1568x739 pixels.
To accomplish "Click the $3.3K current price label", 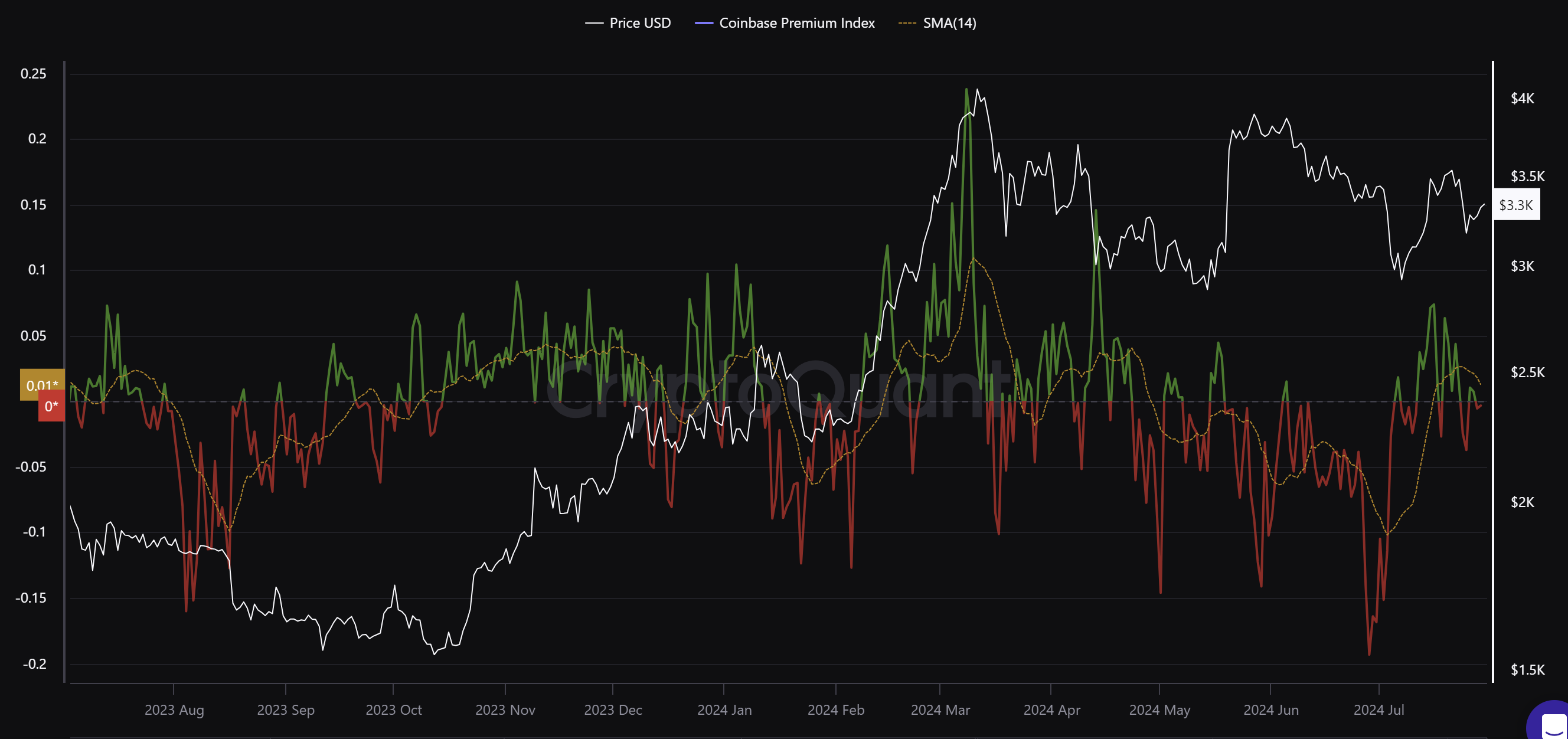I will (1516, 205).
